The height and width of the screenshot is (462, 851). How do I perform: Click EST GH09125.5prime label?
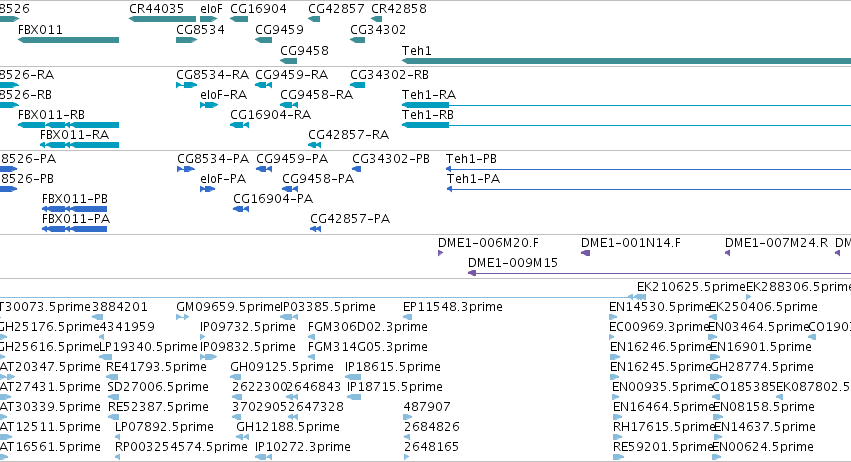[x=282, y=368]
